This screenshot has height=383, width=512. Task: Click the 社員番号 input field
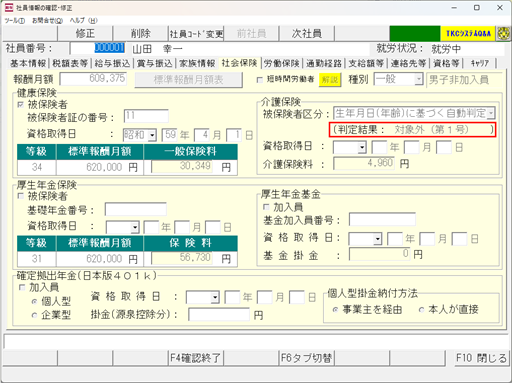[98, 48]
